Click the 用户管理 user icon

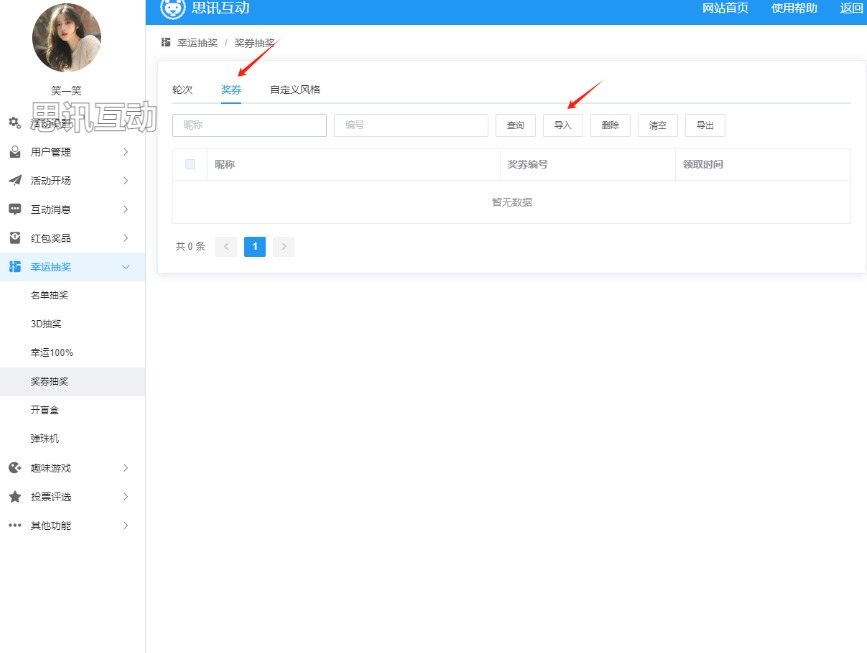tap(15, 152)
